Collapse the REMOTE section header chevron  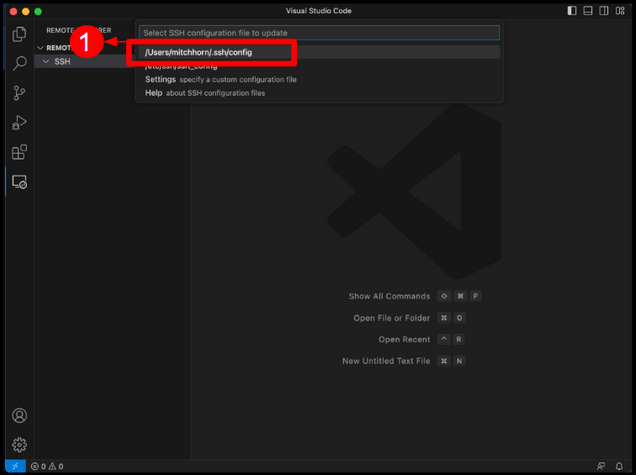coord(40,48)
